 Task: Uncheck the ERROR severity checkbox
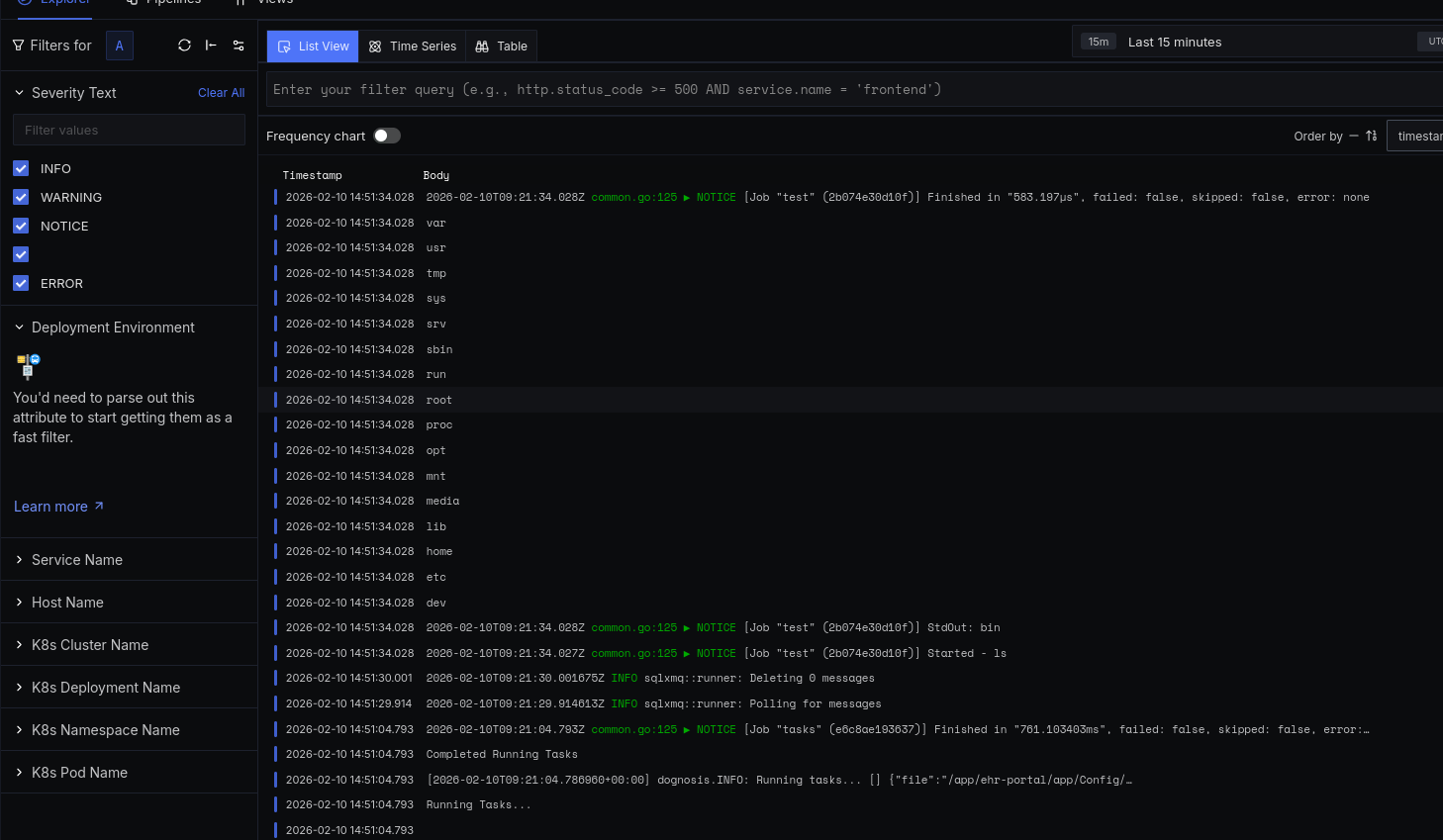tap(21, 283)
